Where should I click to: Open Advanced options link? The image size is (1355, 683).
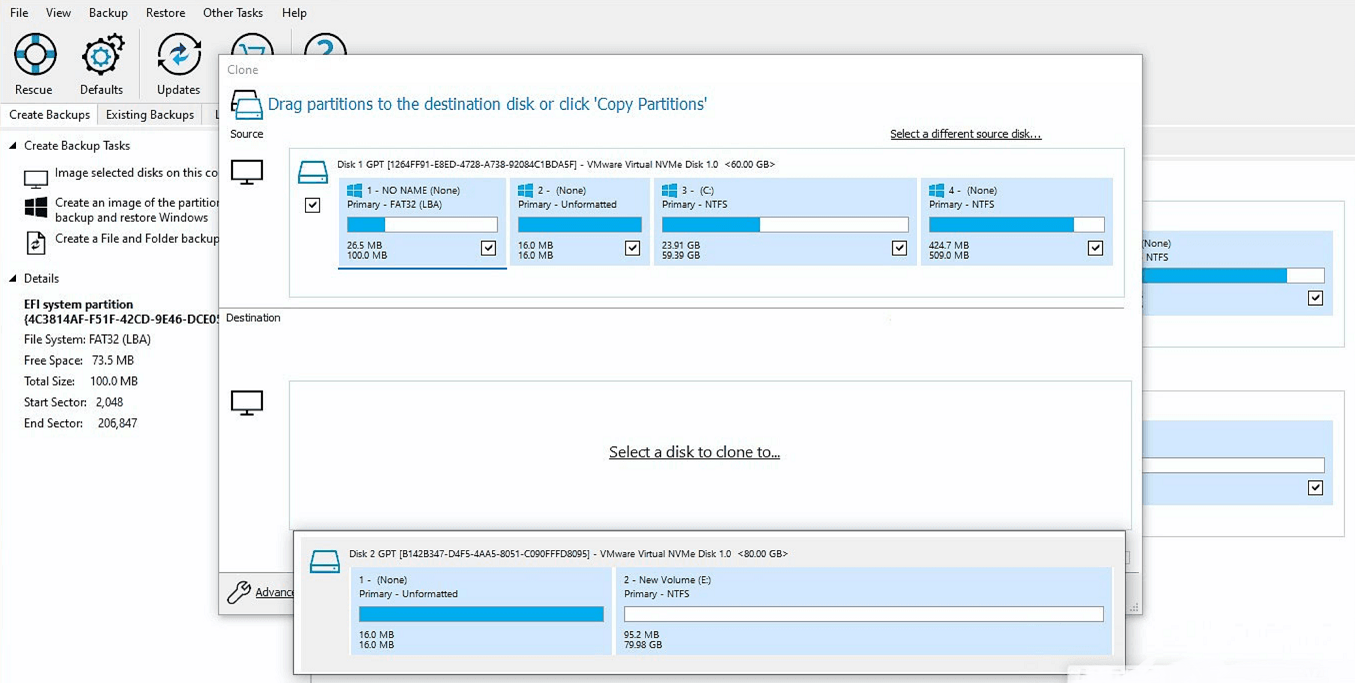pyautogui.click(x=275, y=592)
